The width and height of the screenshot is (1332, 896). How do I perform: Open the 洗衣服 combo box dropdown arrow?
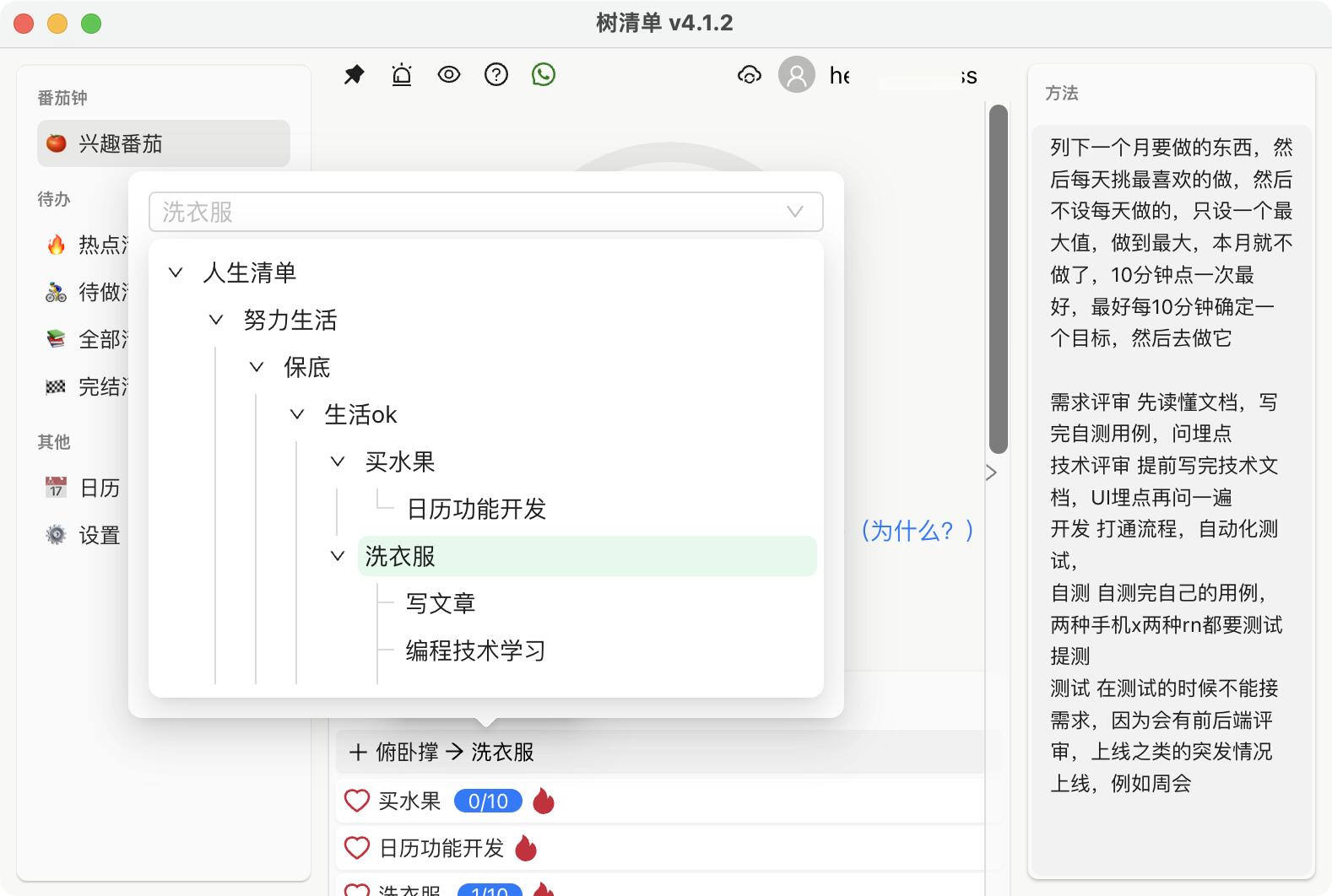794,212
